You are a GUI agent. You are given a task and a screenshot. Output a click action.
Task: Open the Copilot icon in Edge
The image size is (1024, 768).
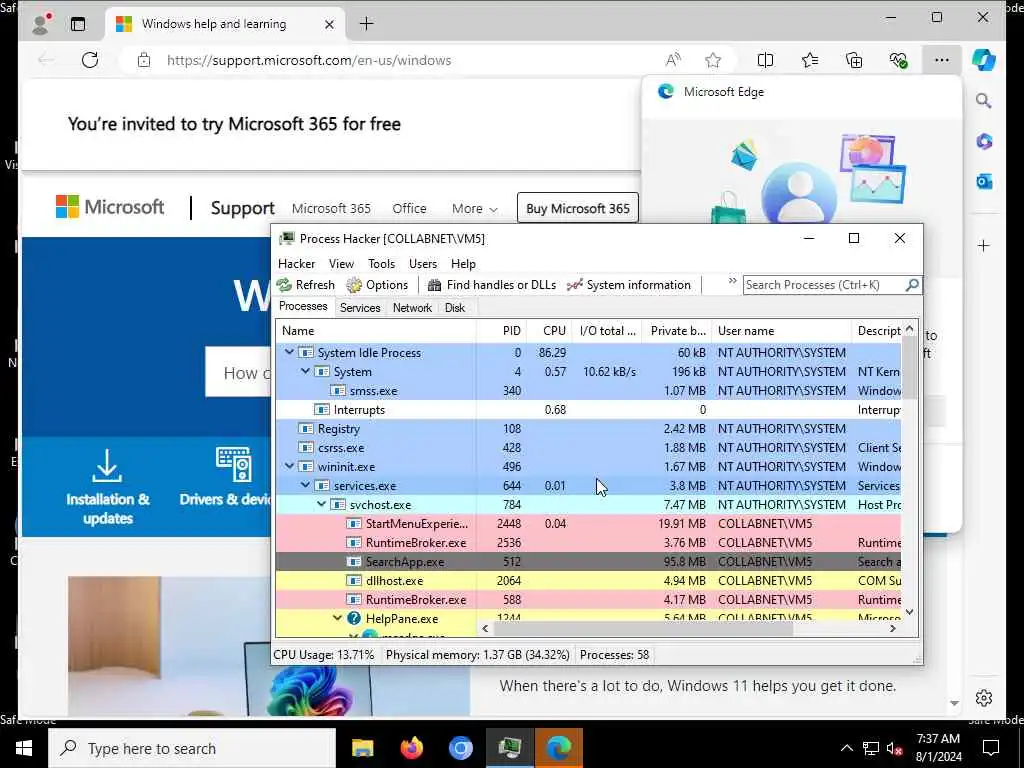984,60
